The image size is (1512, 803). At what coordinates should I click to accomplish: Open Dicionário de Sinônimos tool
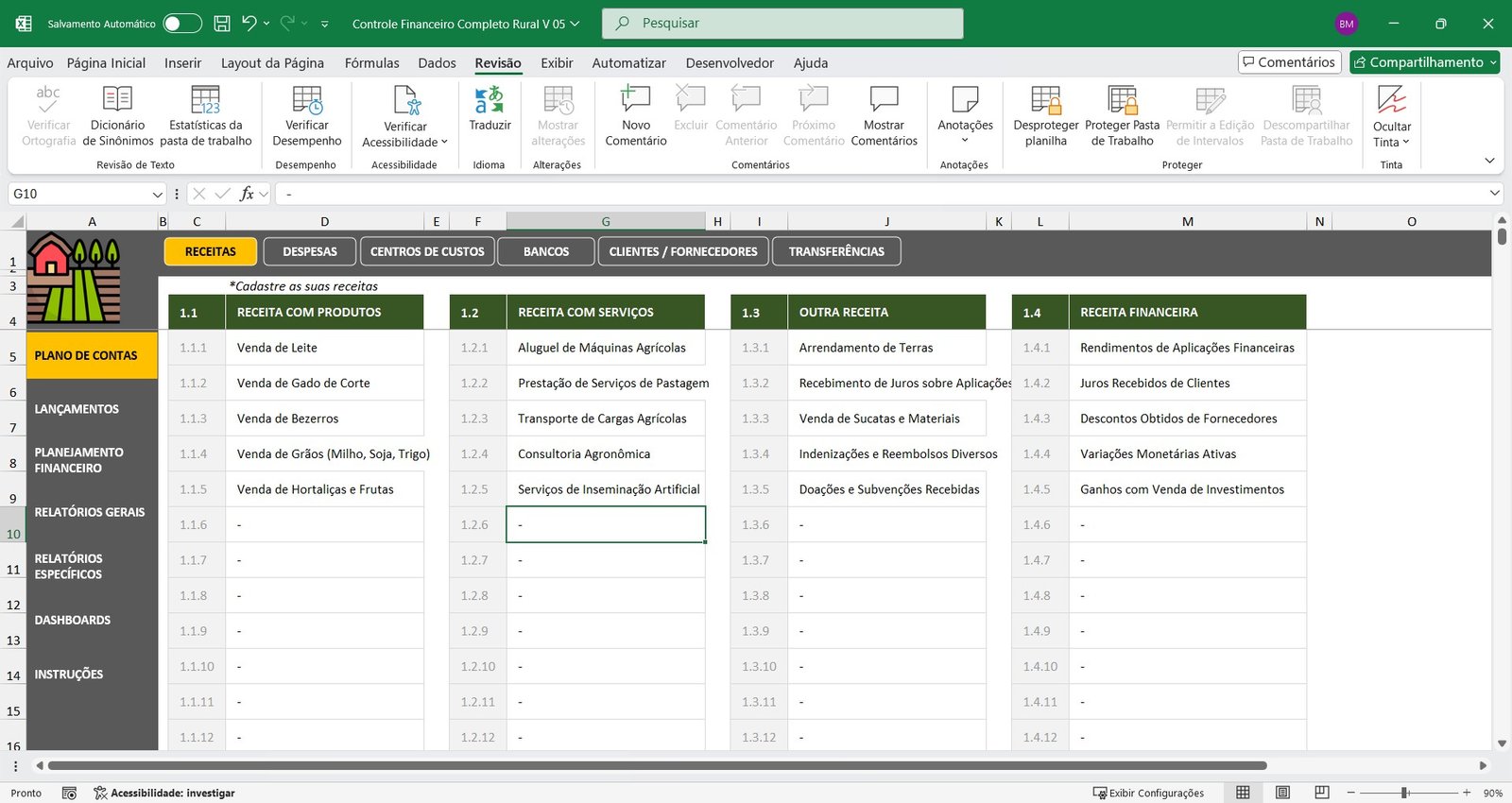pos(117,100)
